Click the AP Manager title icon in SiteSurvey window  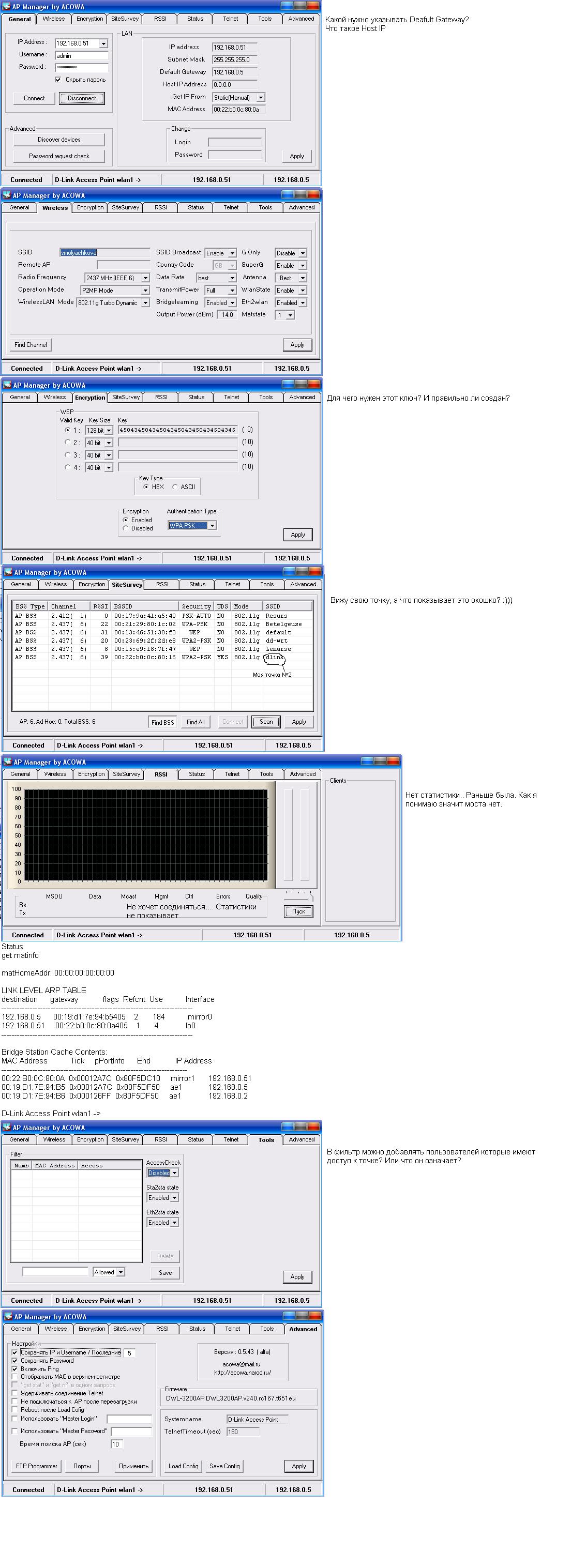(8, 572)
